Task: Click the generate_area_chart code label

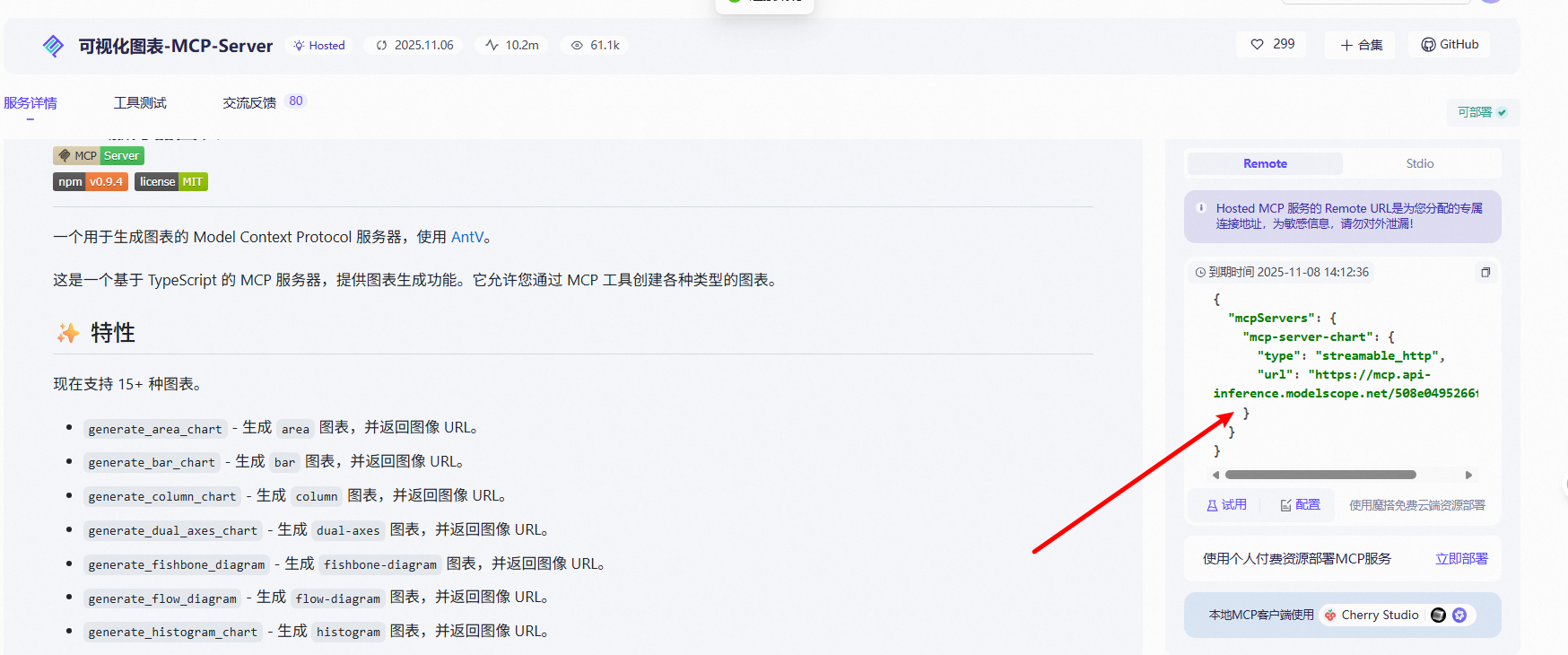Action: tap(154, 429)
